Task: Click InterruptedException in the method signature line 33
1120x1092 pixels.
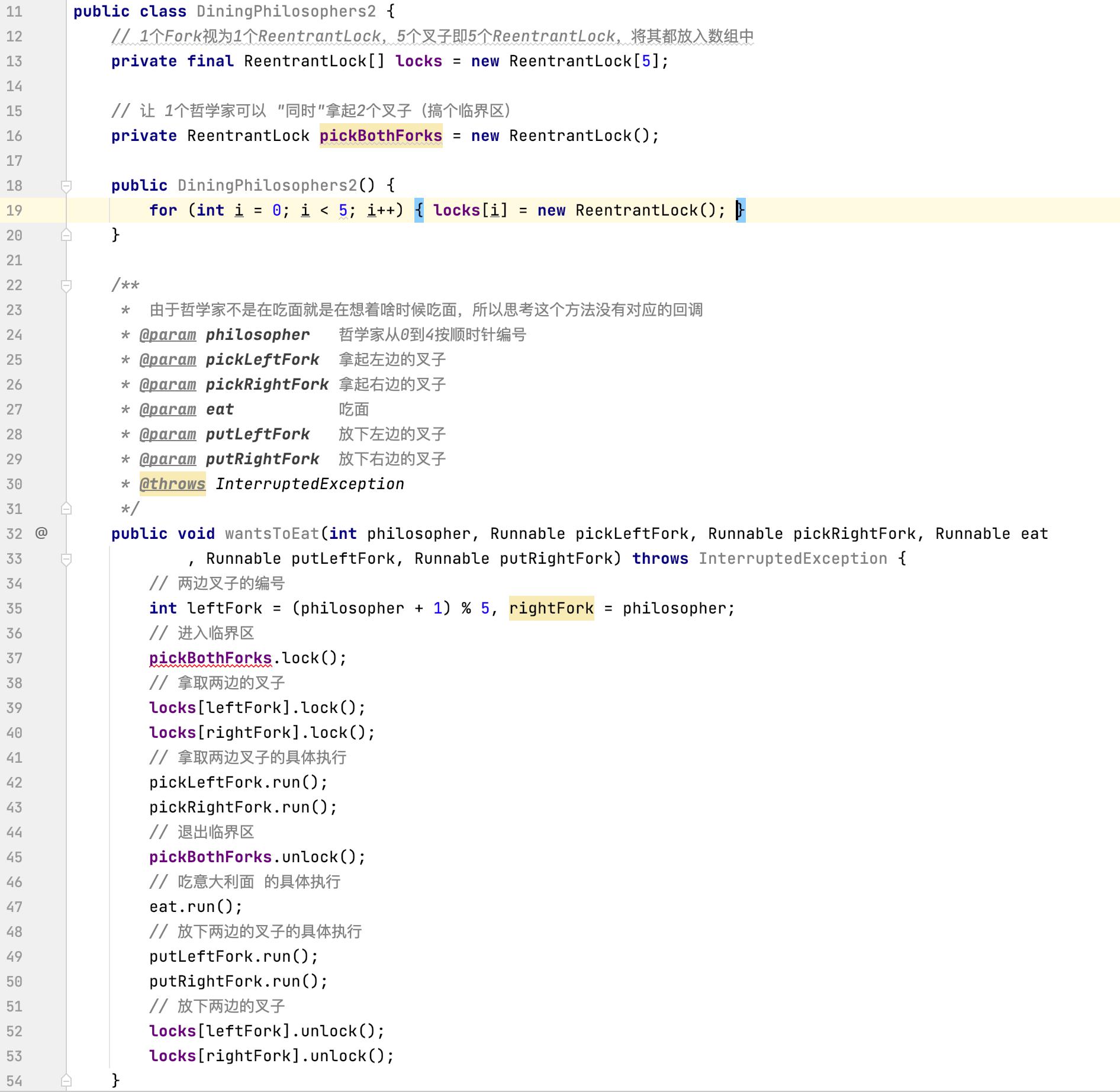Action: click(x=793, y=558)
